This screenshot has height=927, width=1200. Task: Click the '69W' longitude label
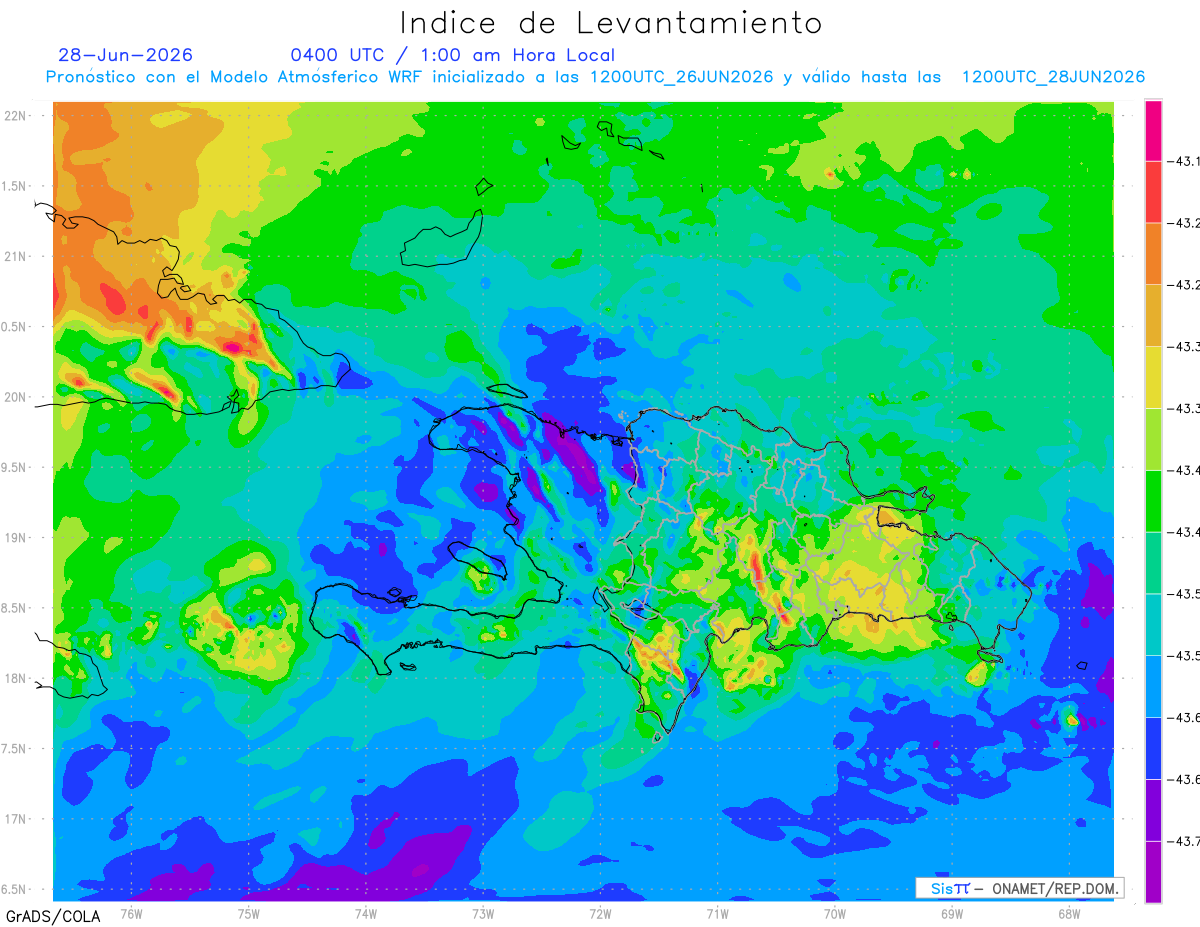952,913
